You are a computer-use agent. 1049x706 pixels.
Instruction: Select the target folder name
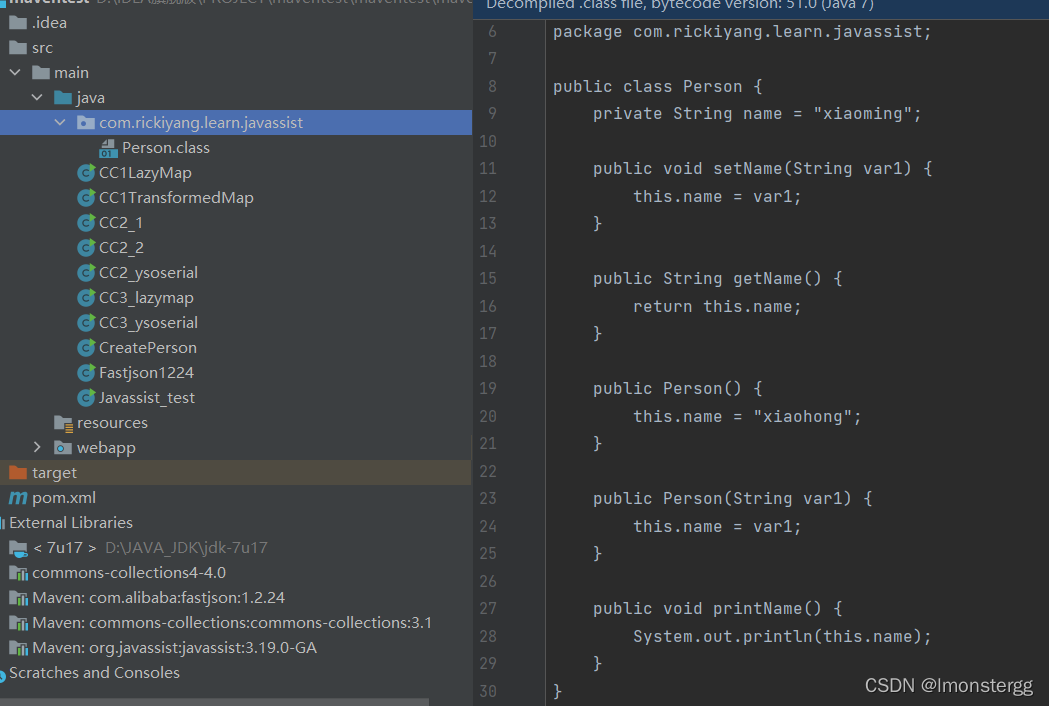click(x=54, y=473)
